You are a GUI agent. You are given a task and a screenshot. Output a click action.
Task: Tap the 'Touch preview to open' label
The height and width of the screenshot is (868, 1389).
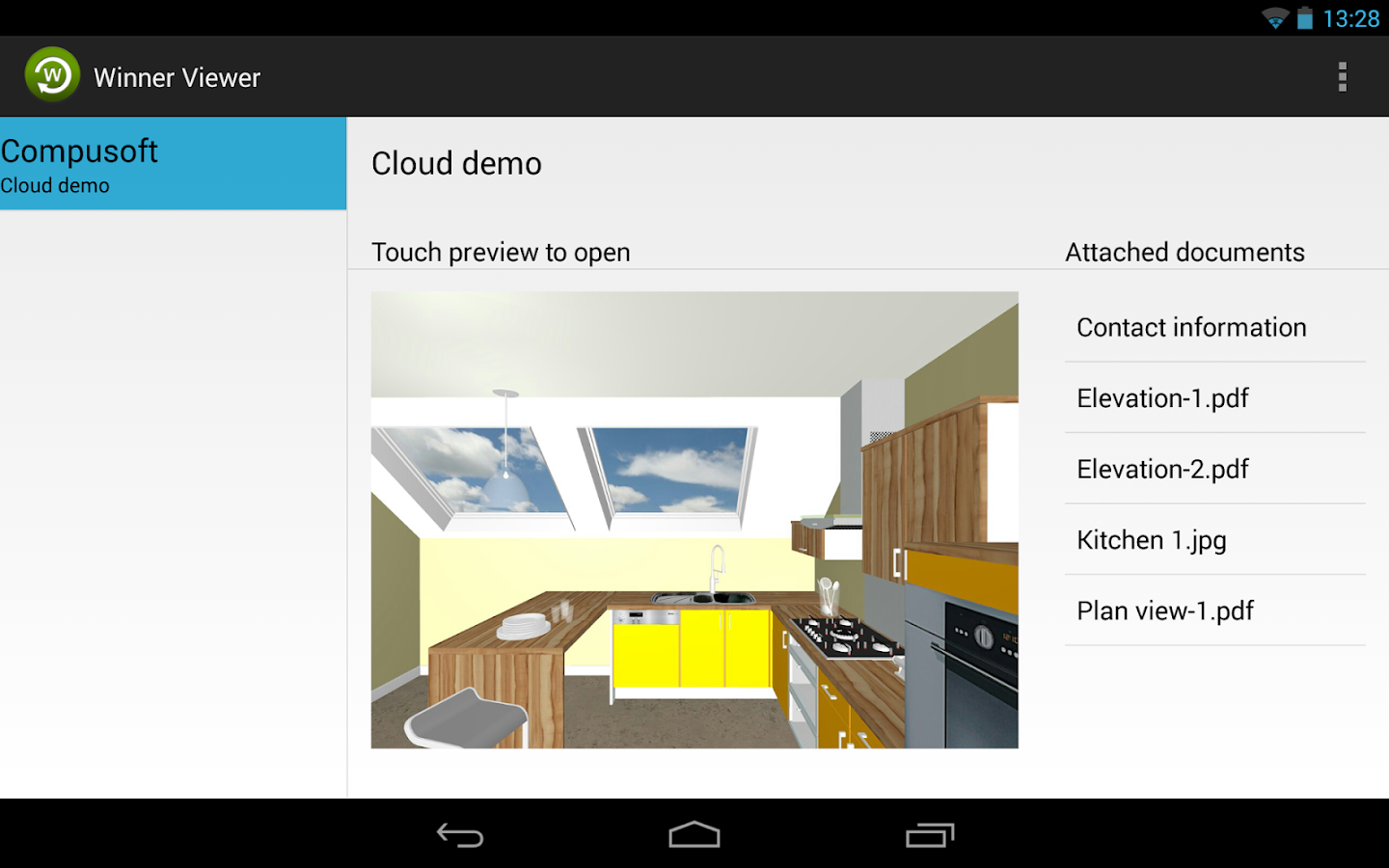(x=501, y=252)
